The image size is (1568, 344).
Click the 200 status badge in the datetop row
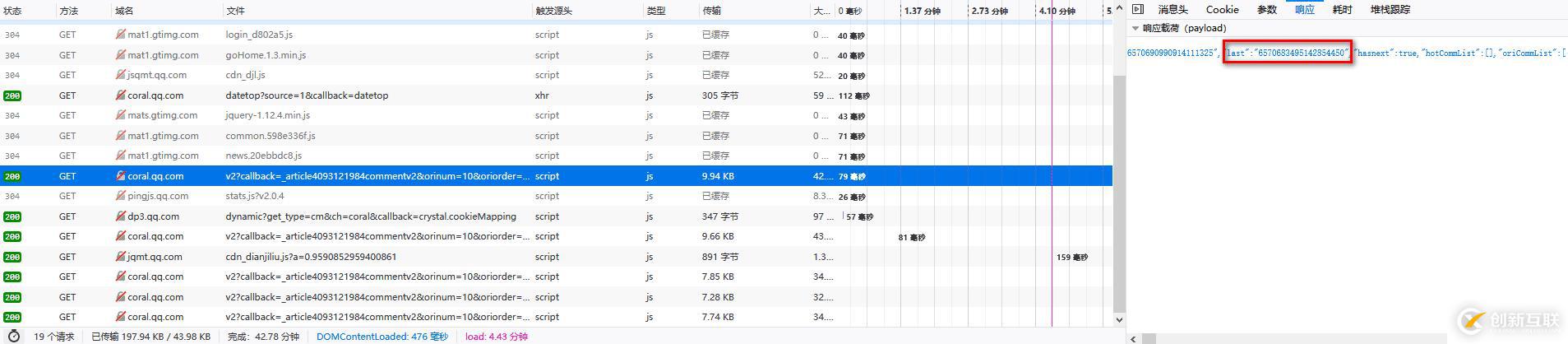point(12,95)
